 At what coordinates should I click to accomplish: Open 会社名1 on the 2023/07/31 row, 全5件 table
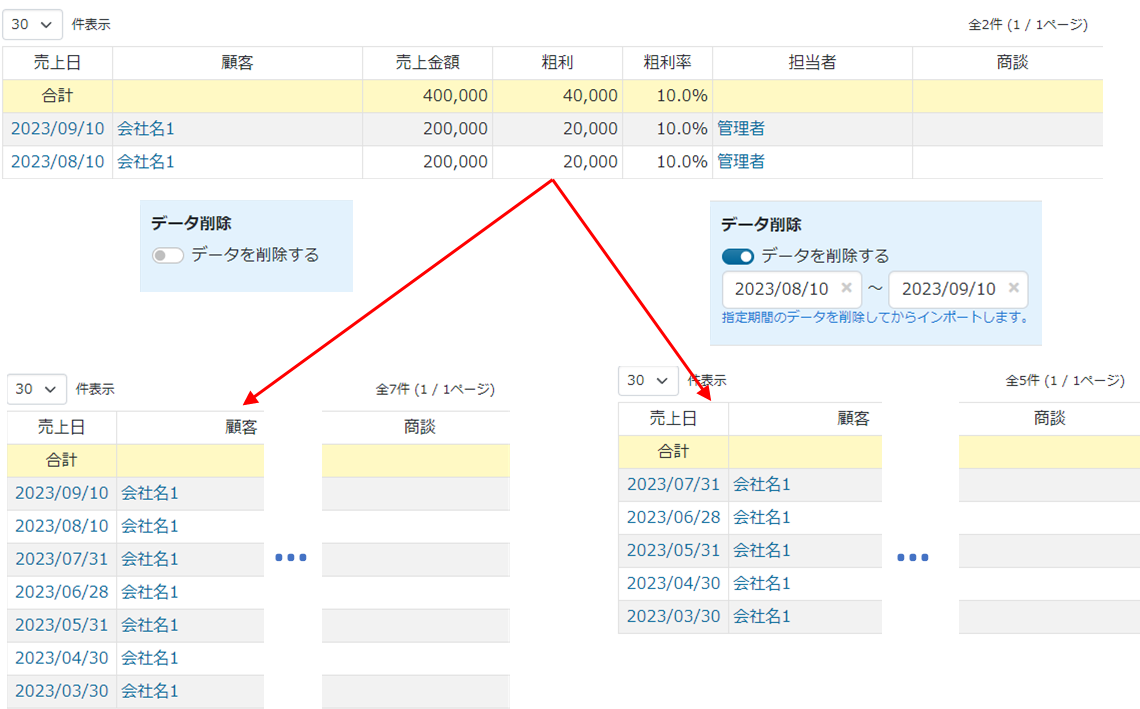click(x=762, y=484)
